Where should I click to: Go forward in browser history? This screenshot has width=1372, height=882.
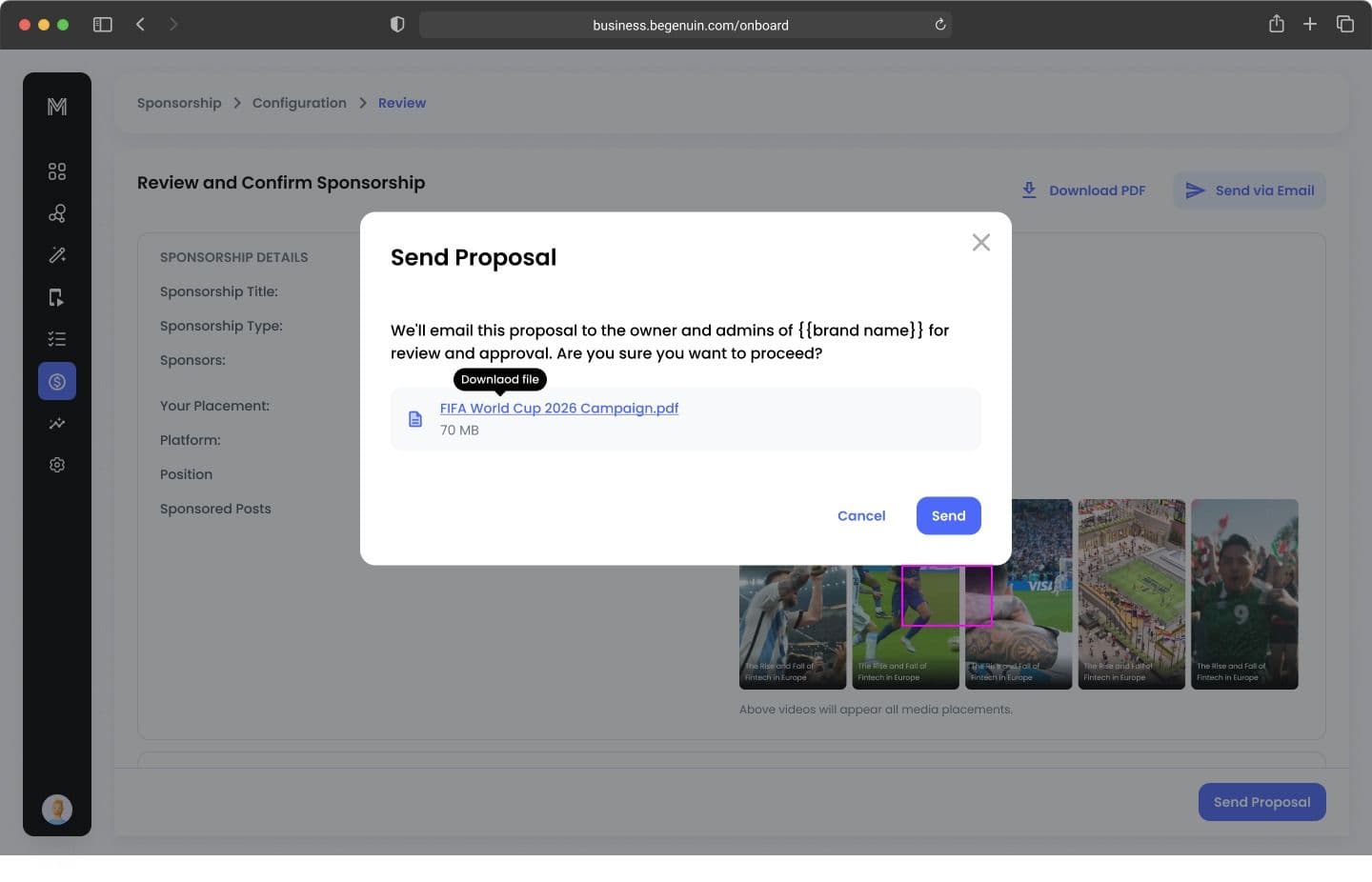tap(173, 25)
